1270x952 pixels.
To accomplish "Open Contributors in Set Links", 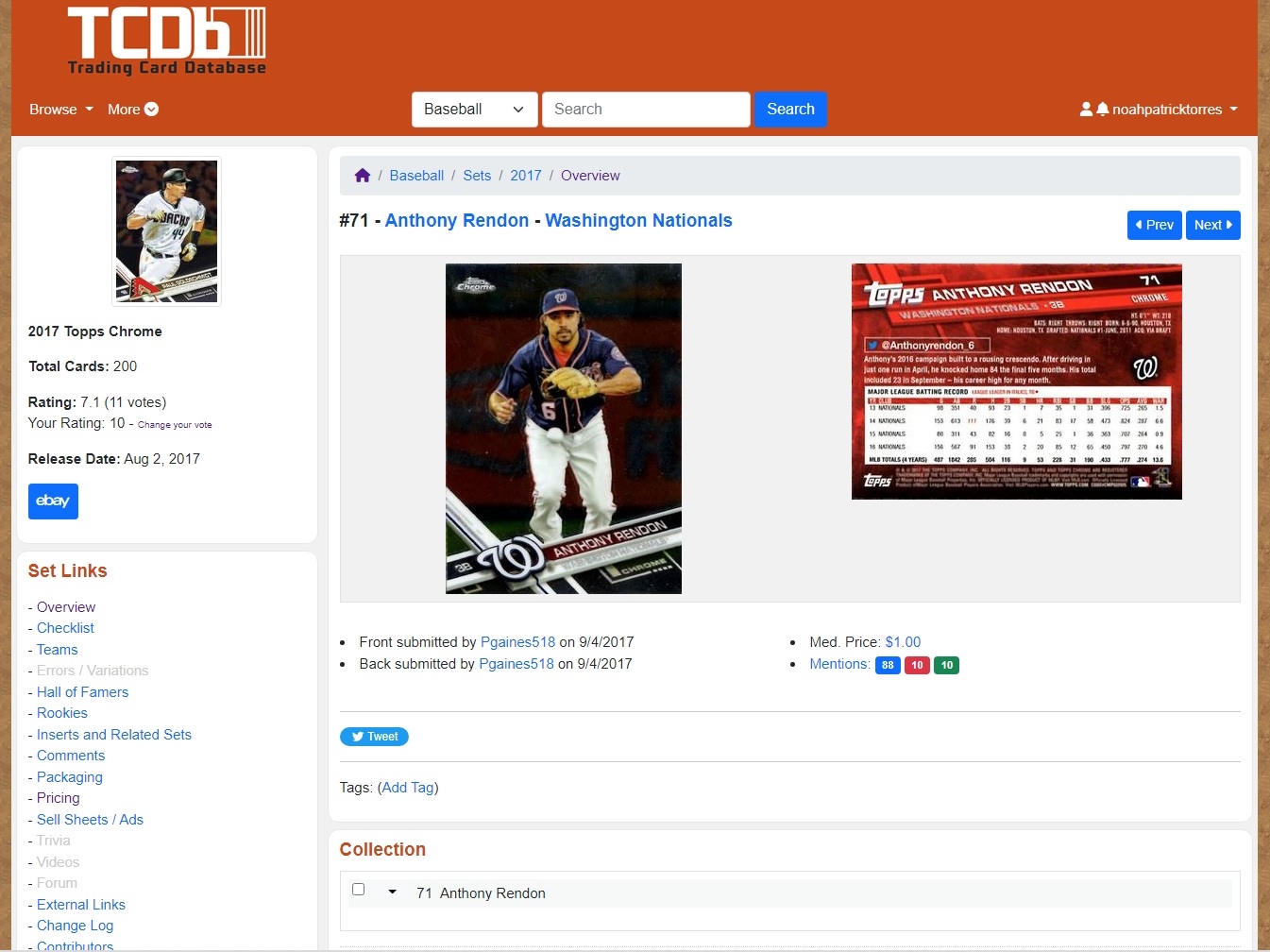I will [x=75, y=945].
